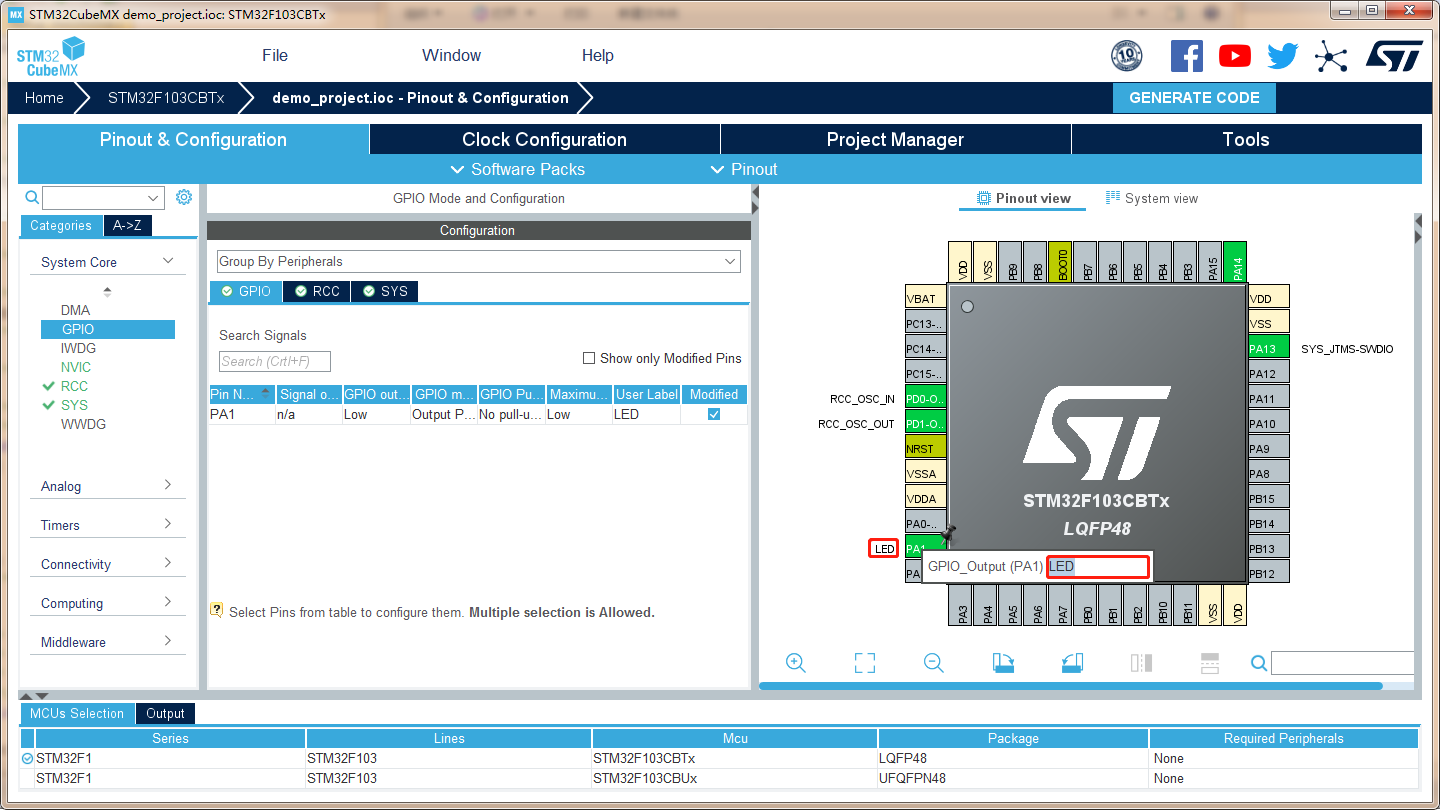
Task: Zoom out on the chip view
Action: tap(934, 663)
